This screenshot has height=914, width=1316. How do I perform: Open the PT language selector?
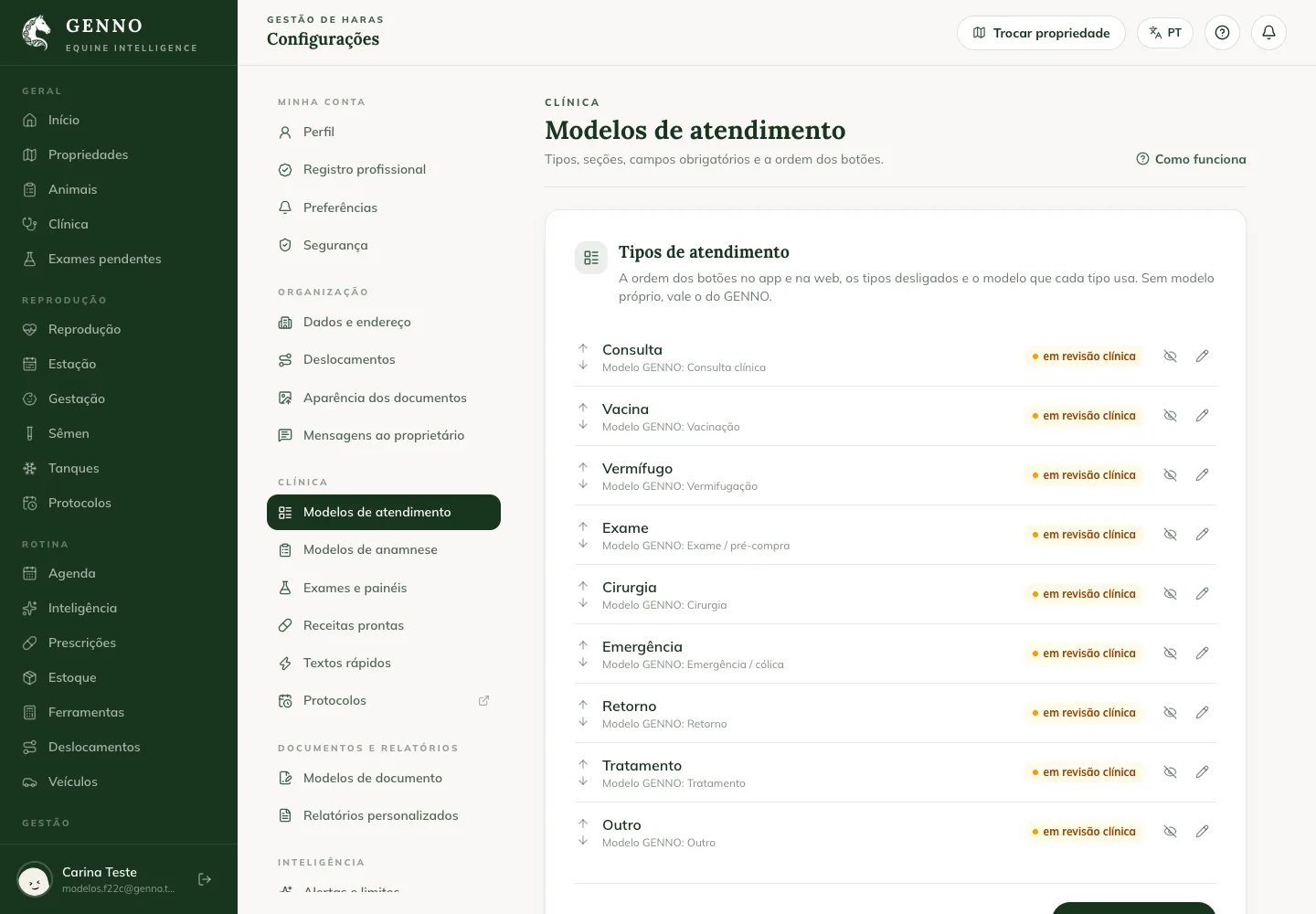coord(1165,33)
